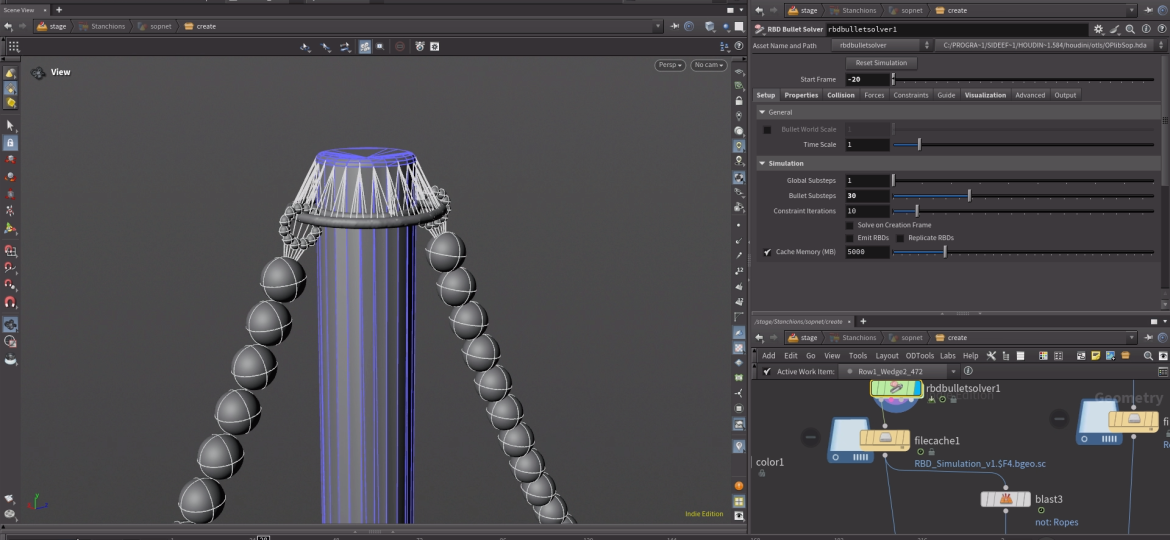The width and height of the screenshot is (1170, 540).
Task: Switch to the Constraints tab
Action: point(910,95)
